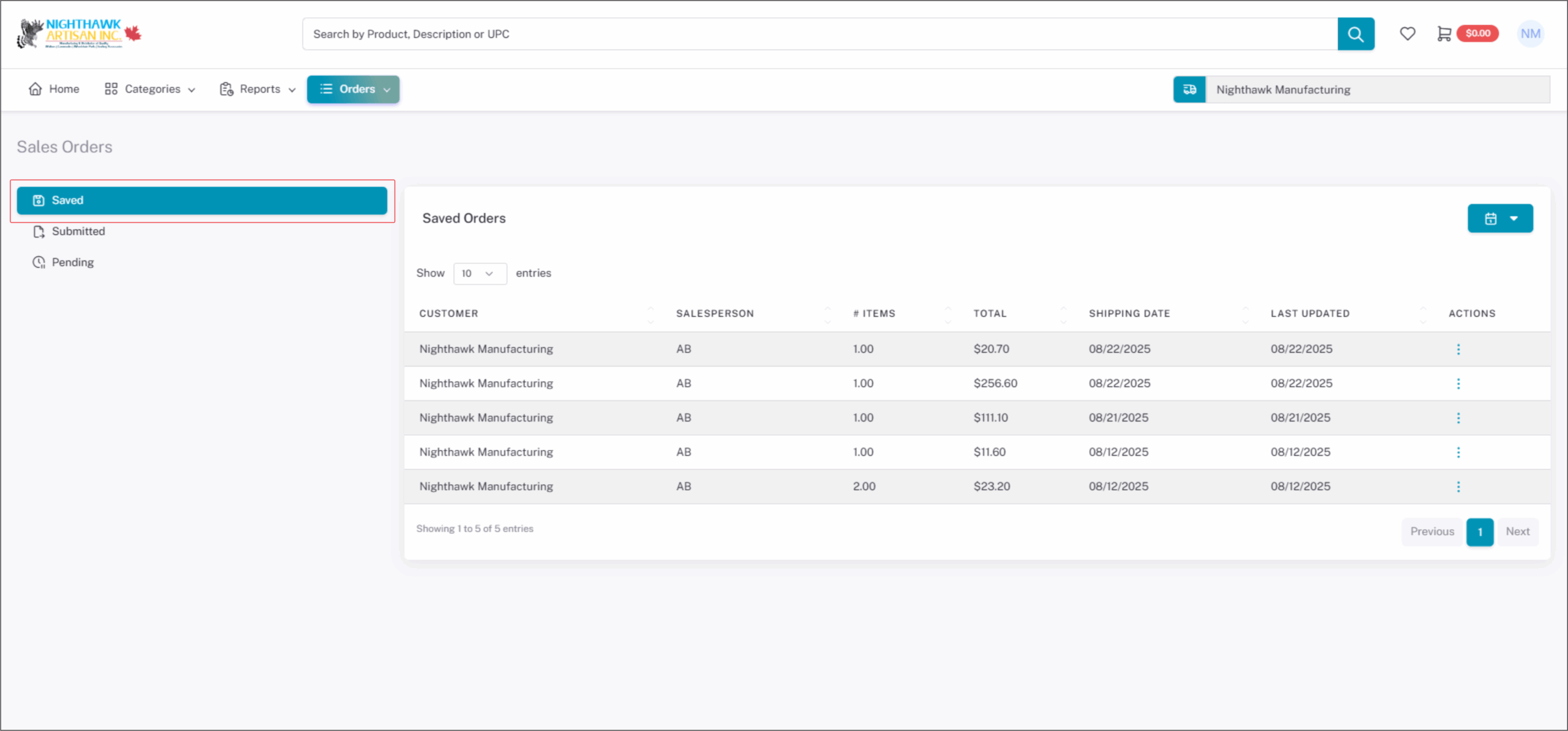Expand the Categories menu
The height and width of the screenshot is (731, 1568).
(150, 89)
